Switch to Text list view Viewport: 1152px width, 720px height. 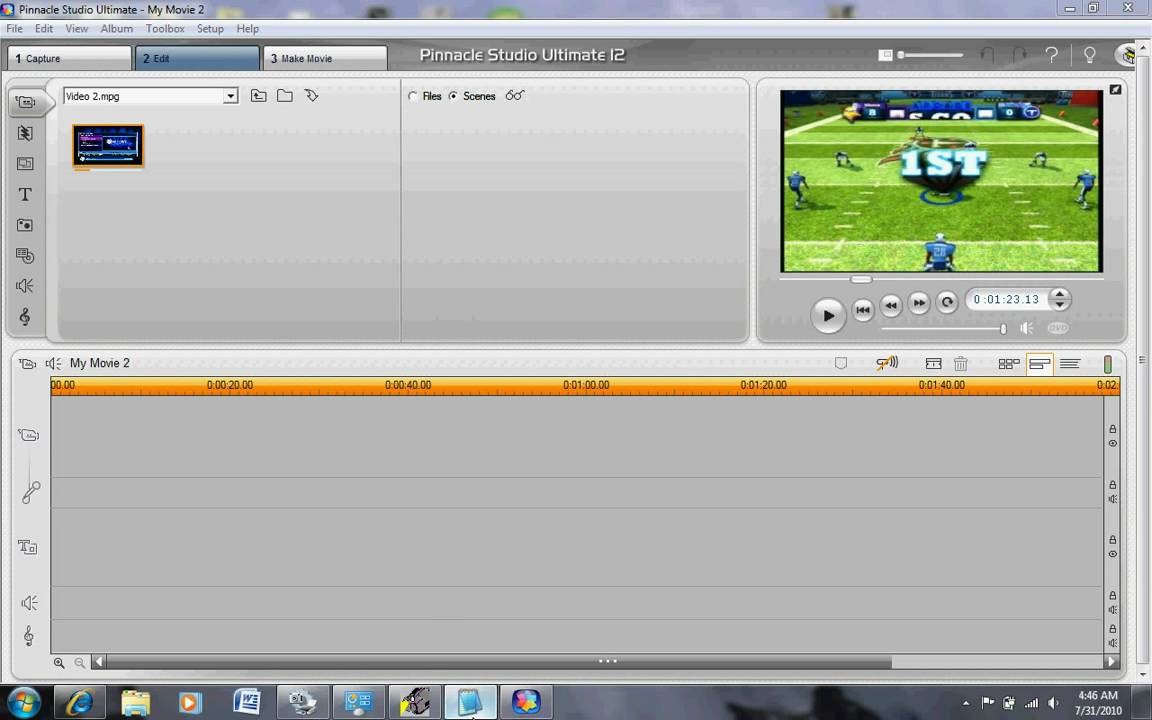(1070, 363)
